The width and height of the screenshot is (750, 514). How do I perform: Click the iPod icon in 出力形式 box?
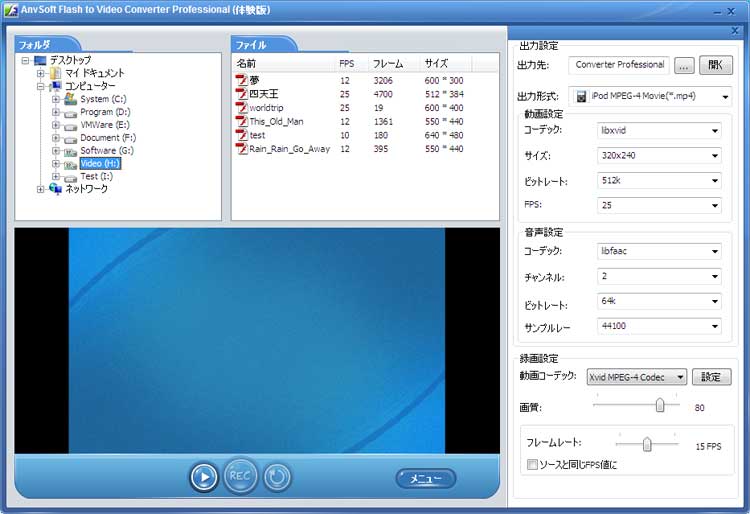[x=581, y=97]
